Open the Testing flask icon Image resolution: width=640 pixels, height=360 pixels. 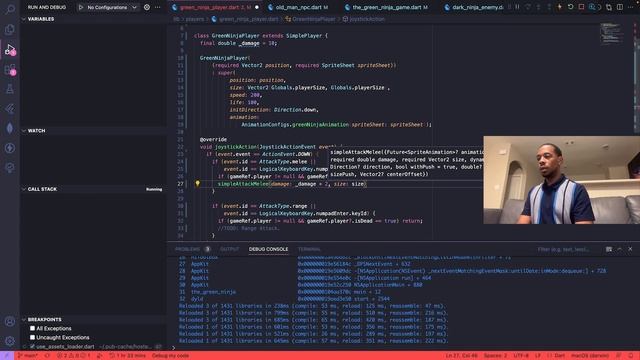point(9,89)
